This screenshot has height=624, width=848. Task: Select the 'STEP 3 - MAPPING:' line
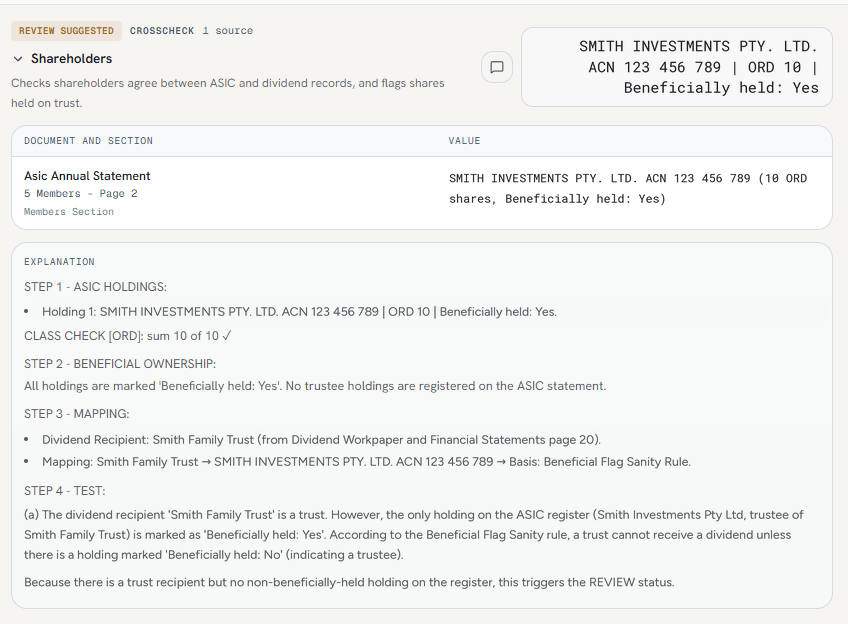click(76, 414)
